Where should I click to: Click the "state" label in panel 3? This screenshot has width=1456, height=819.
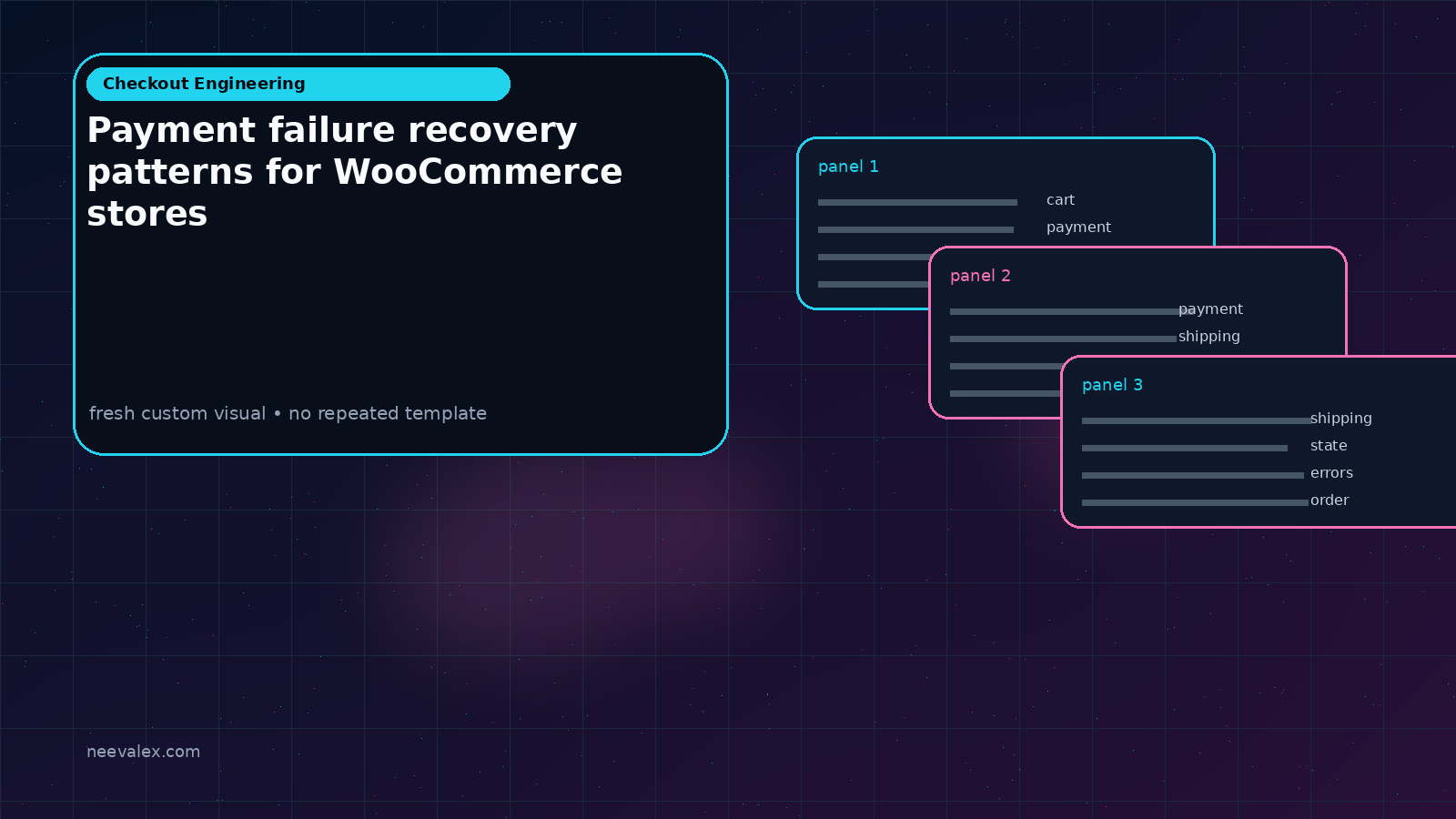point(1329,446)
